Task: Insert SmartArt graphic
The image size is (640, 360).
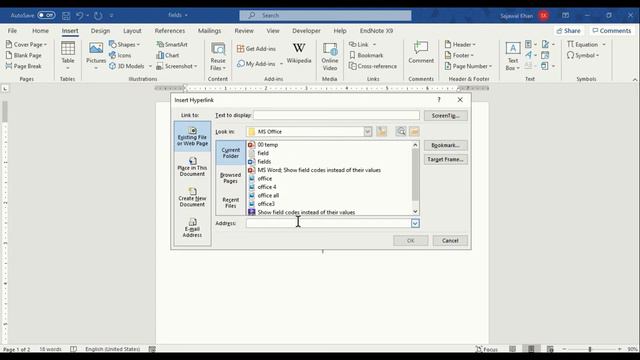Action: tap(172, 44)
